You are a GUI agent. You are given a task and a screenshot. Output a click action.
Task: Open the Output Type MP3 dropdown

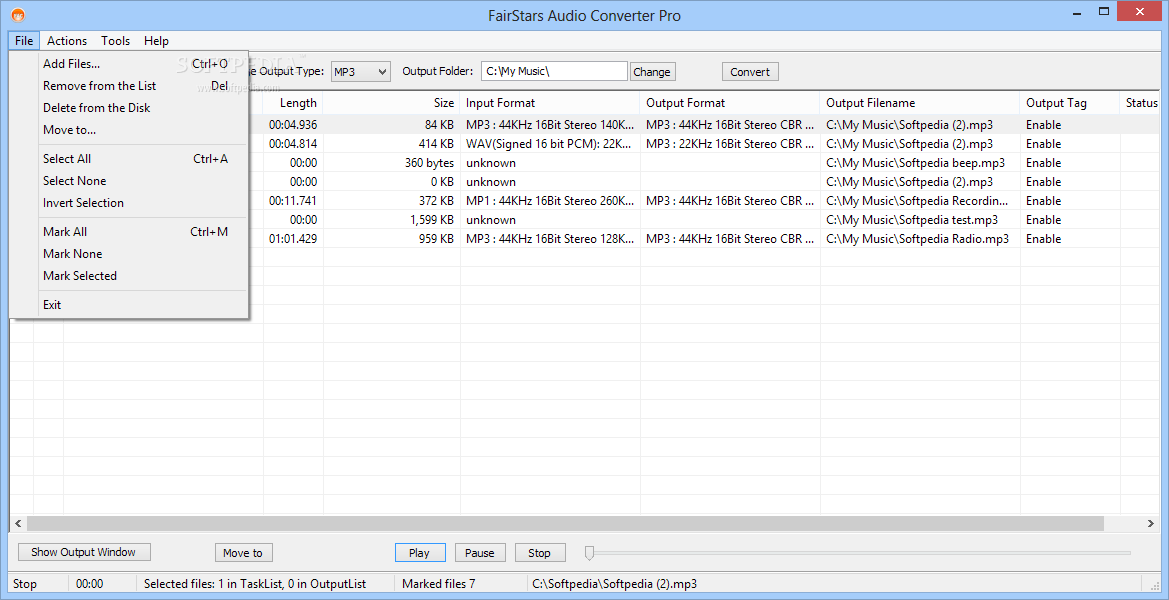pos(361,72)
